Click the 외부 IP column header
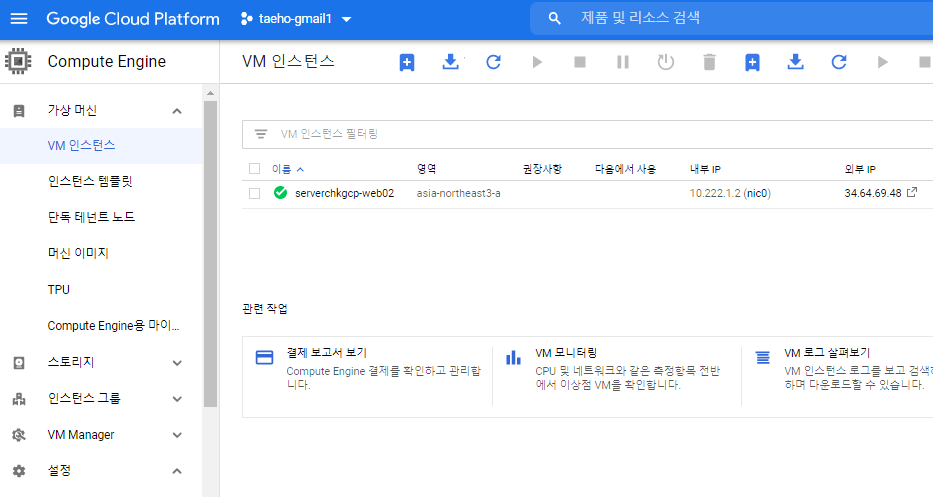This screenshot has height=497, width=933. point(860,169)
